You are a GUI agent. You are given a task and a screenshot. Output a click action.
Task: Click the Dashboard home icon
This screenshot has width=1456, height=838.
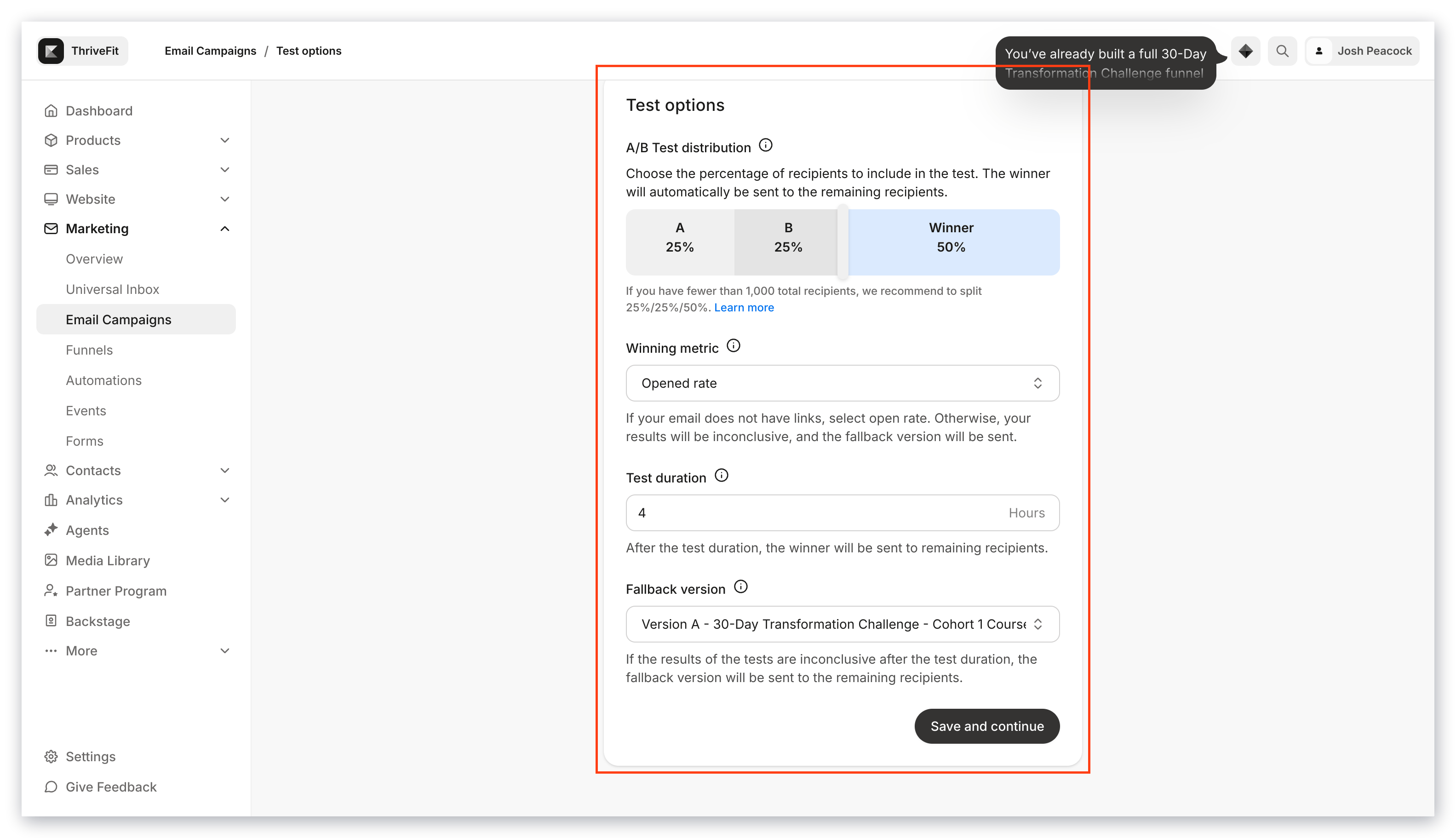[x=51, y=110]
